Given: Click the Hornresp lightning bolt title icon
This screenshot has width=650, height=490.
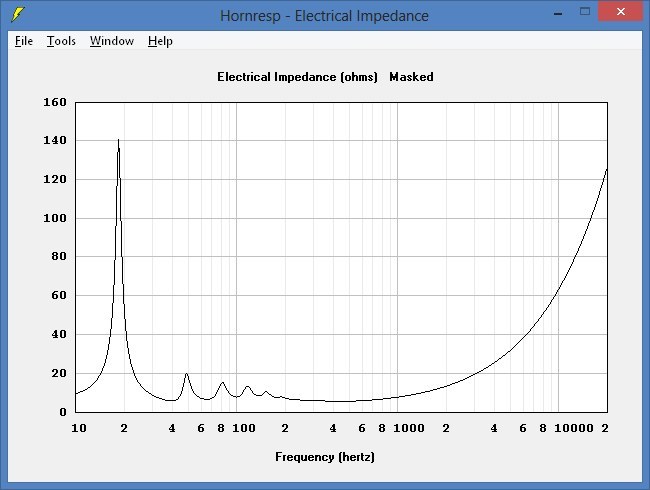Looking at the screenshot, I should (18, 15).
